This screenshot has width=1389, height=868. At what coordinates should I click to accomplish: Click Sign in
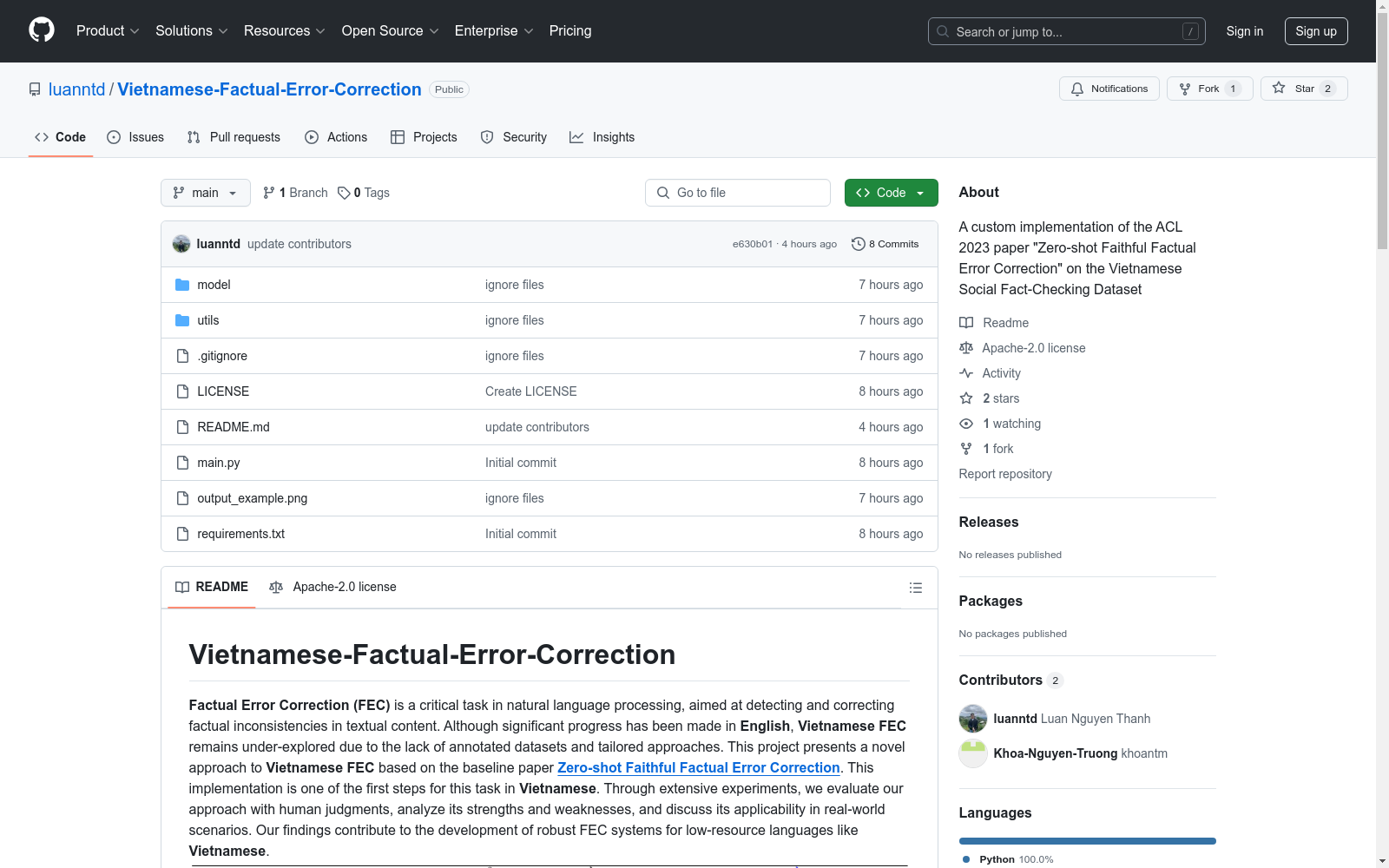(1245, 31)
